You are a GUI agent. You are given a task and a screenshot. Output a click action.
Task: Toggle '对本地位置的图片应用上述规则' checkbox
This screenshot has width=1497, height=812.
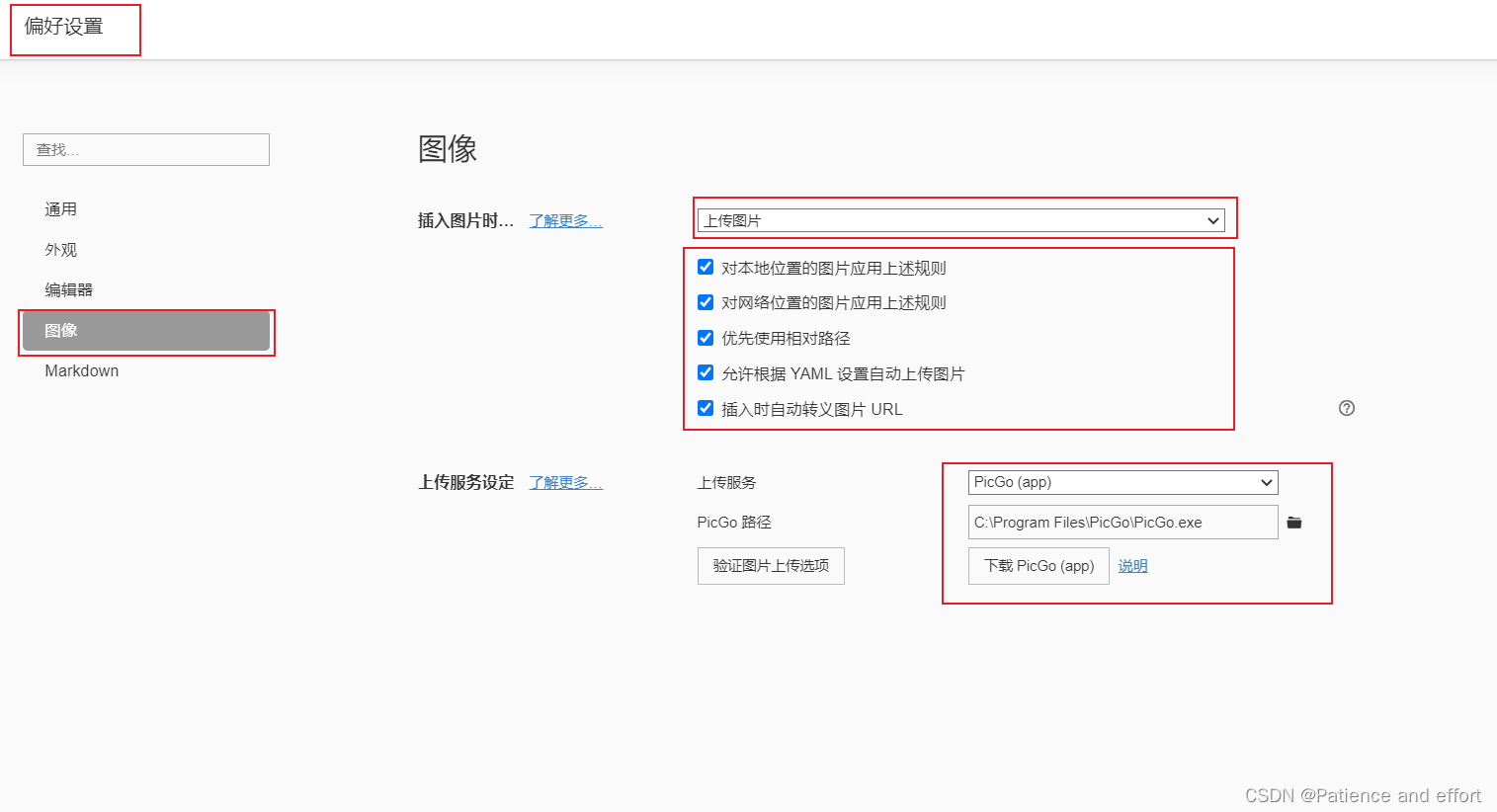[706, 267]
